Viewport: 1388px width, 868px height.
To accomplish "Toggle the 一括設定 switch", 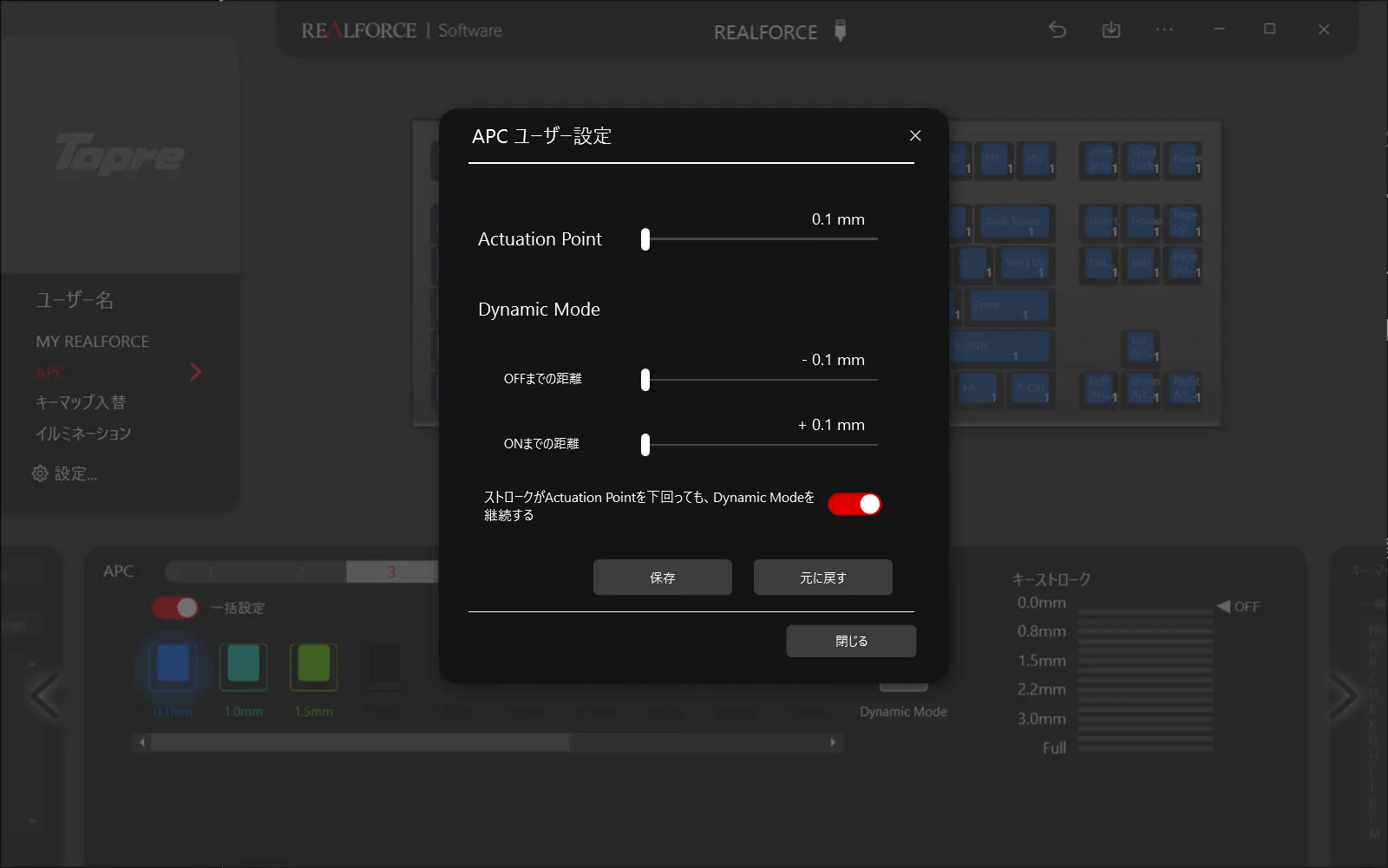I will 175,608.
